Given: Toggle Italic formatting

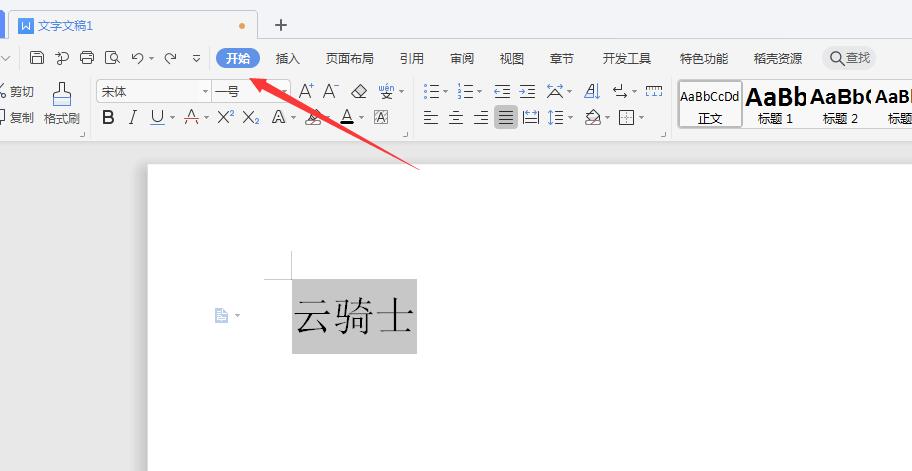Looking at the screenshot, I should pyautogui.click(x=133, y=117).
